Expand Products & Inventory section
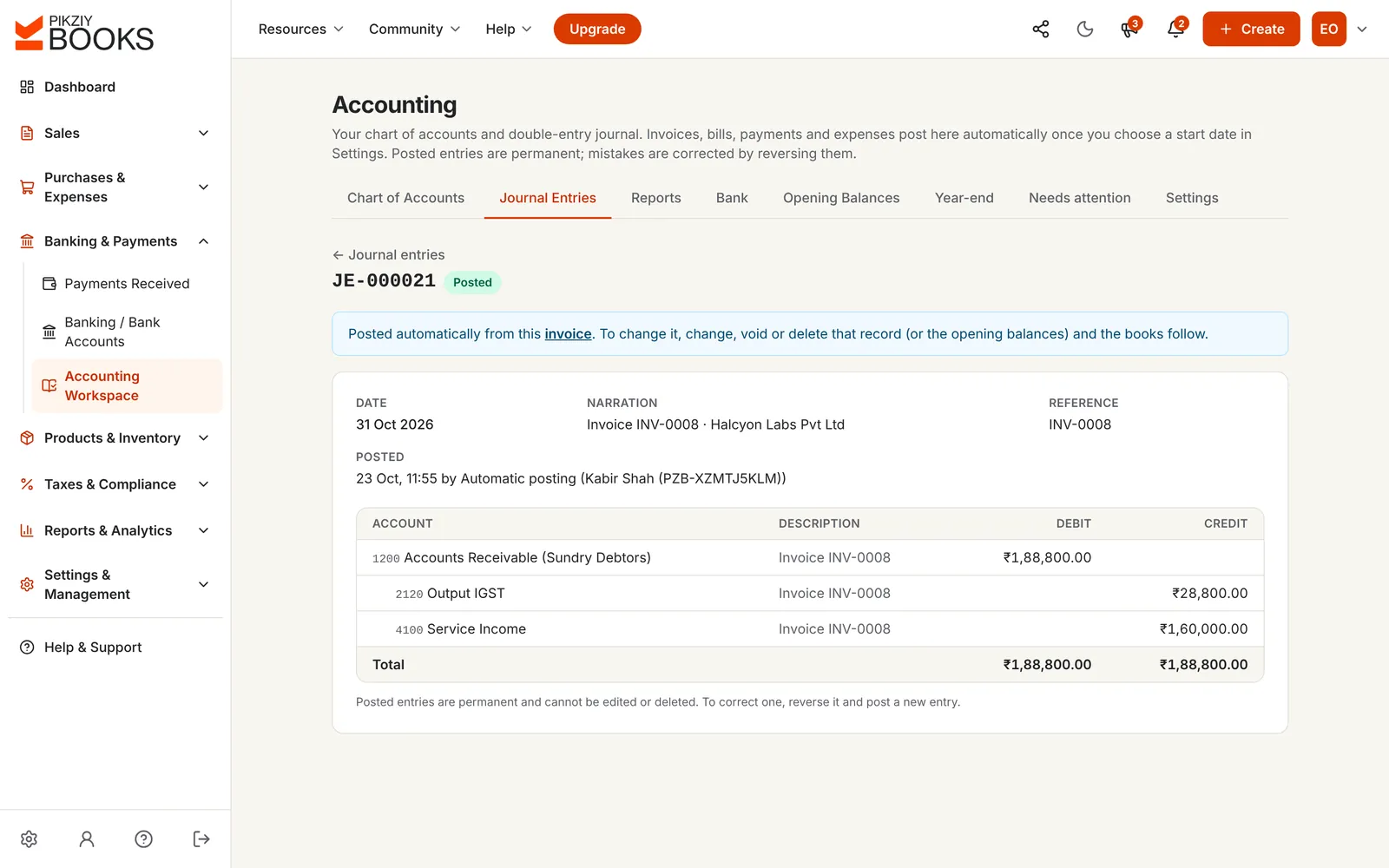The height and width of the screenshot is (868, 1389). click(x=115, y=438)
